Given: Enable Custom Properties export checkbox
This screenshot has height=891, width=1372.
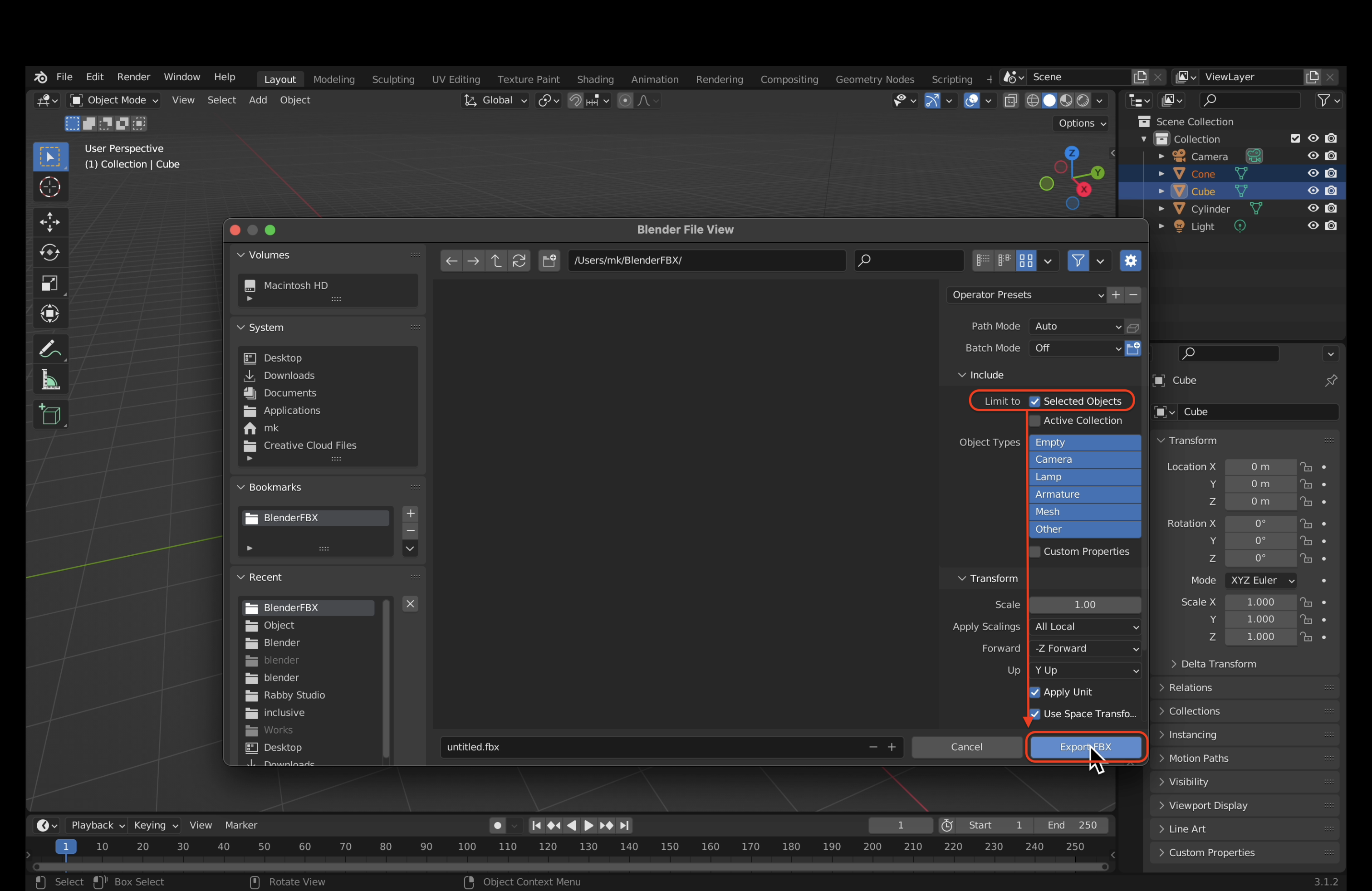Looking at the screenshot, I should click(1034, 552).
